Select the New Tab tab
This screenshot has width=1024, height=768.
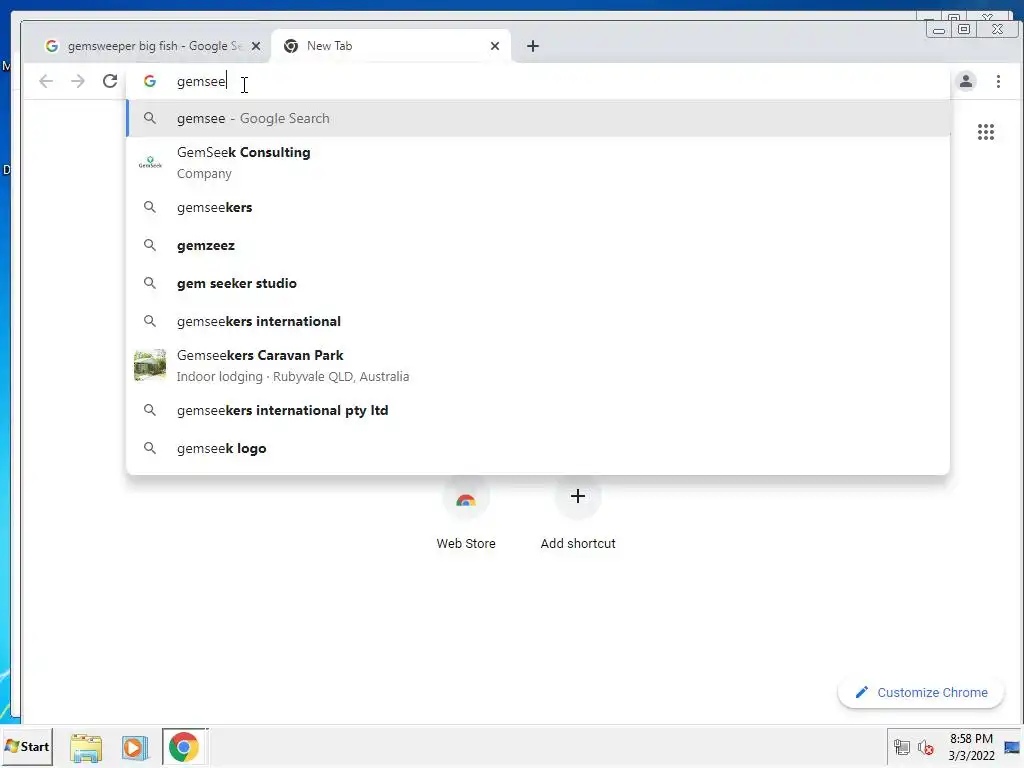pos(391,46)
